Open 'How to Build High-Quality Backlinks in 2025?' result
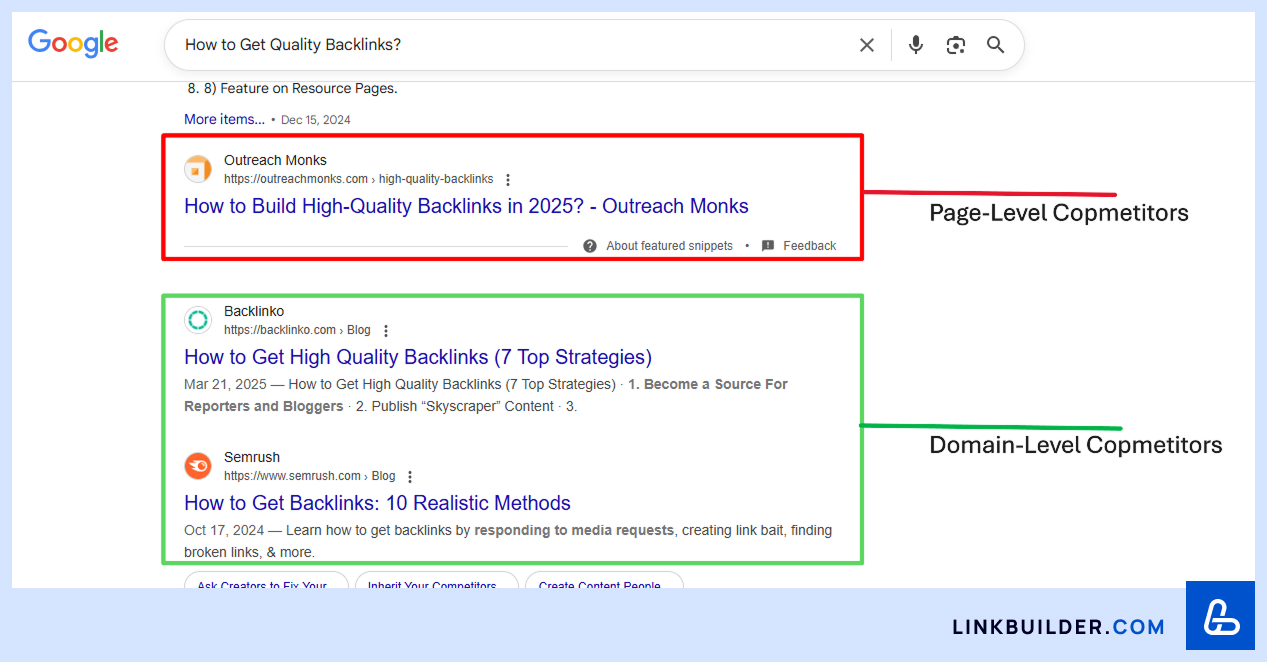Viewport: 1267px width, 662px height. (x=466, y=206)
